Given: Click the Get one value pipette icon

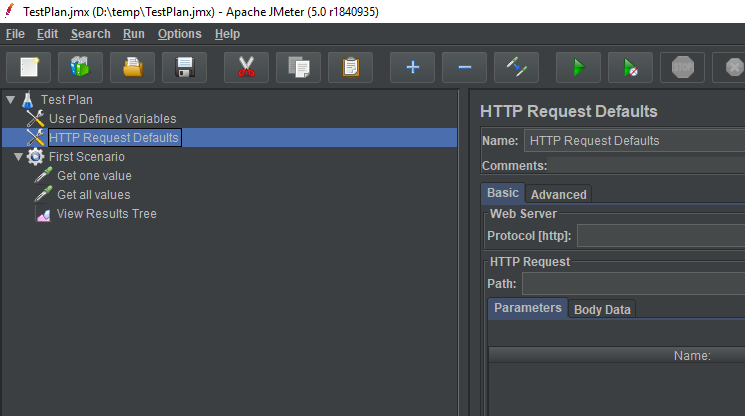Looking at the screenshot, I should [x=43, y=175].
